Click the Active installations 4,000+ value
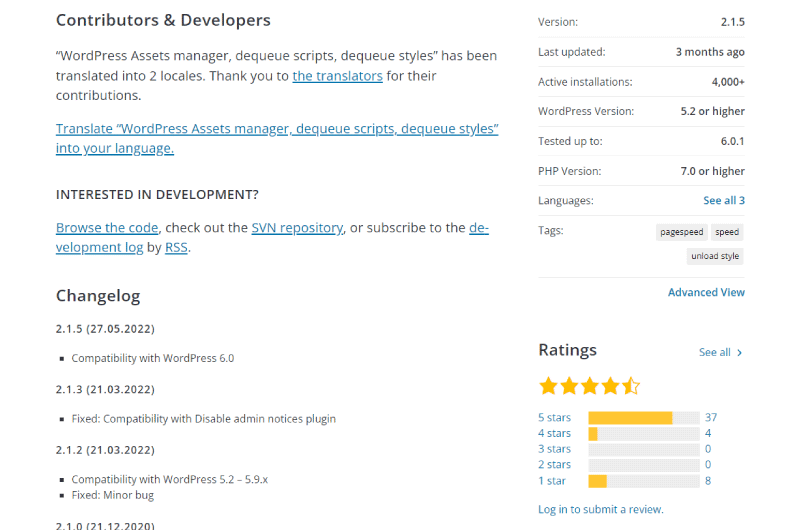Image resolution: width=800 pixels, height=530 pixels. click(728, 82)
